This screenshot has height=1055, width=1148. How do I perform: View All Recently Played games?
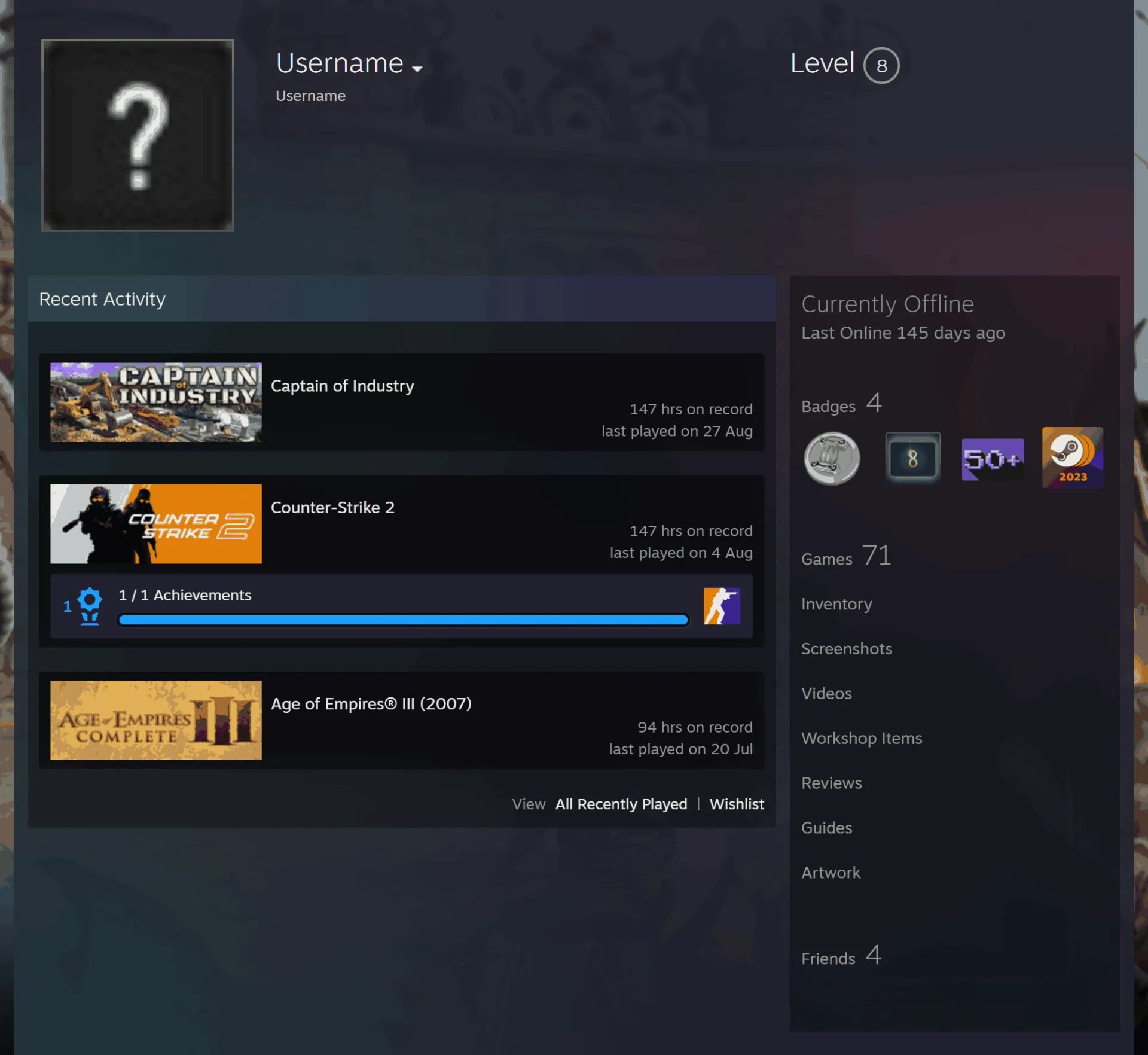pyautogui.click(x=621, y=804)
